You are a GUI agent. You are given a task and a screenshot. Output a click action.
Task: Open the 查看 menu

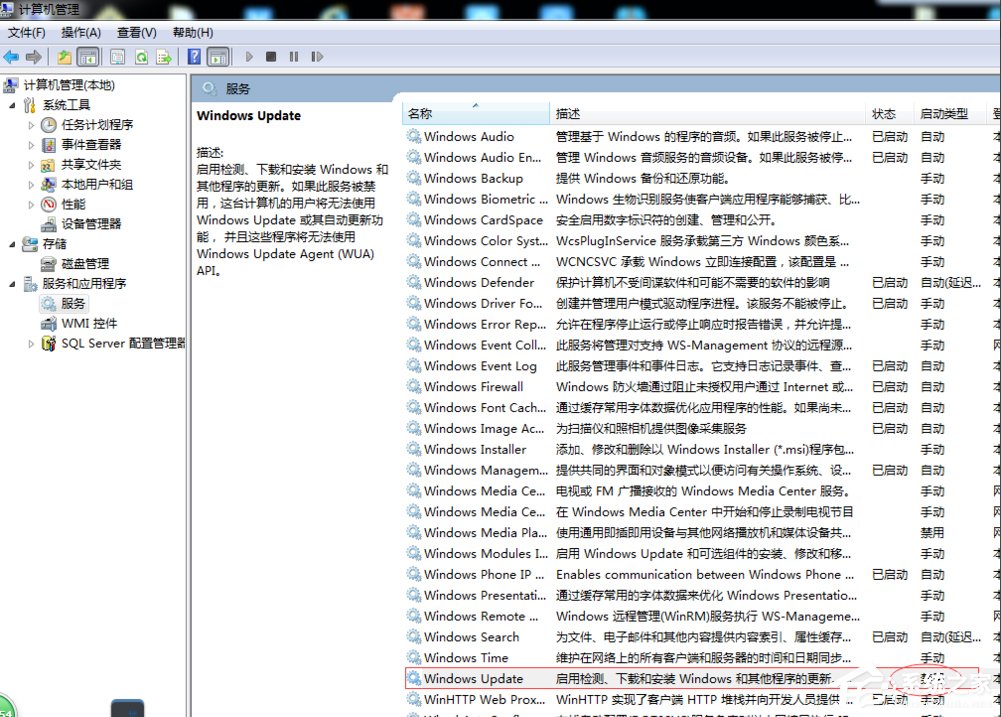[x=137, y=32]
